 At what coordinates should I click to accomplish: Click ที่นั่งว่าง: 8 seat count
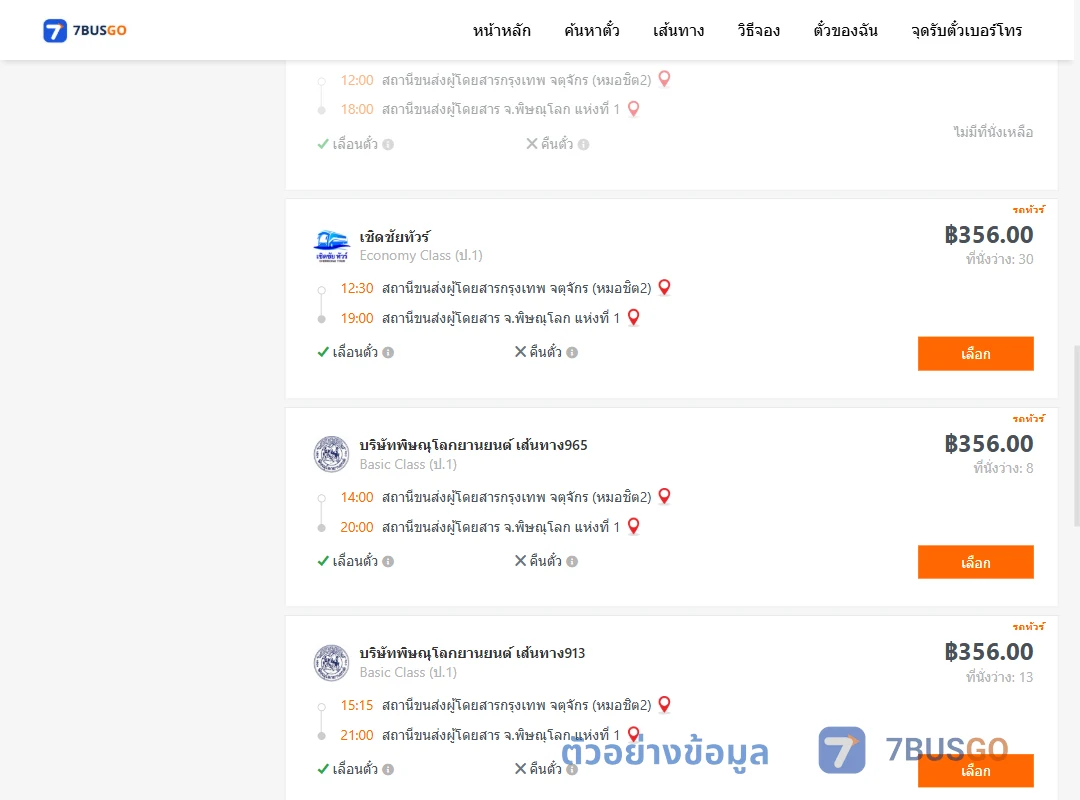tap(1003, 468)
